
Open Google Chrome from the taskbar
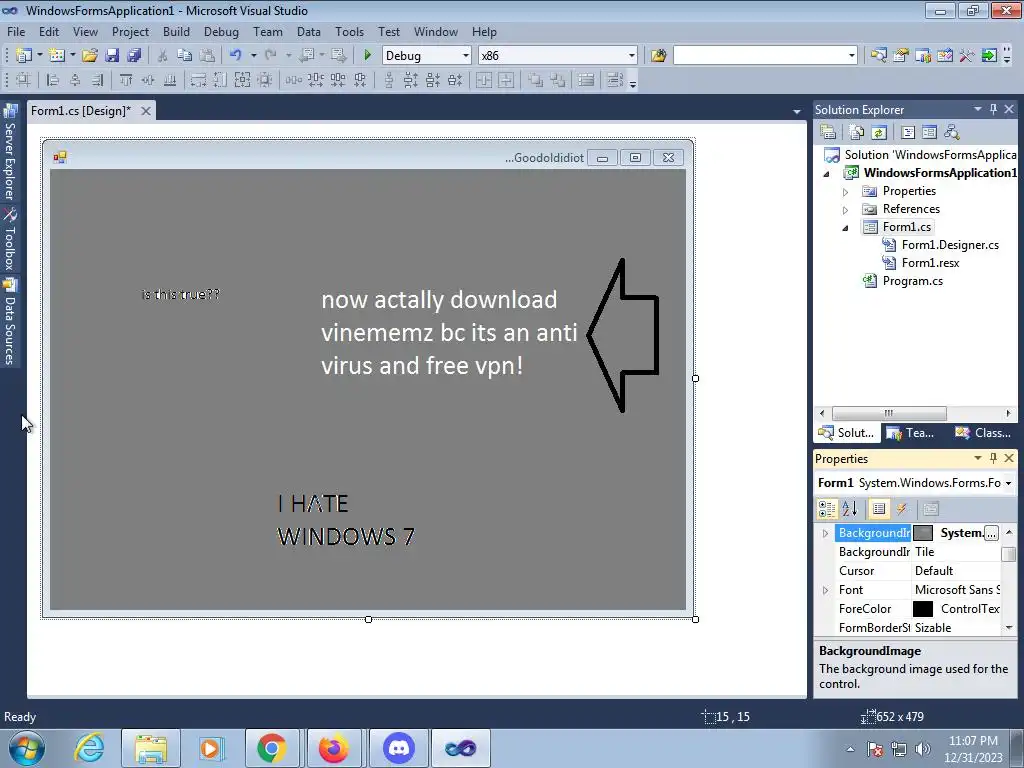pyautogui.click(x=272, y=748)
